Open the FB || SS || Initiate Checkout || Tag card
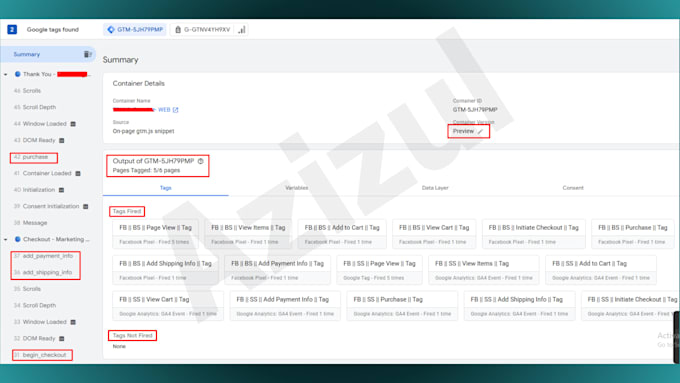The width and height of the screenshot is (680, 383). 630,306
